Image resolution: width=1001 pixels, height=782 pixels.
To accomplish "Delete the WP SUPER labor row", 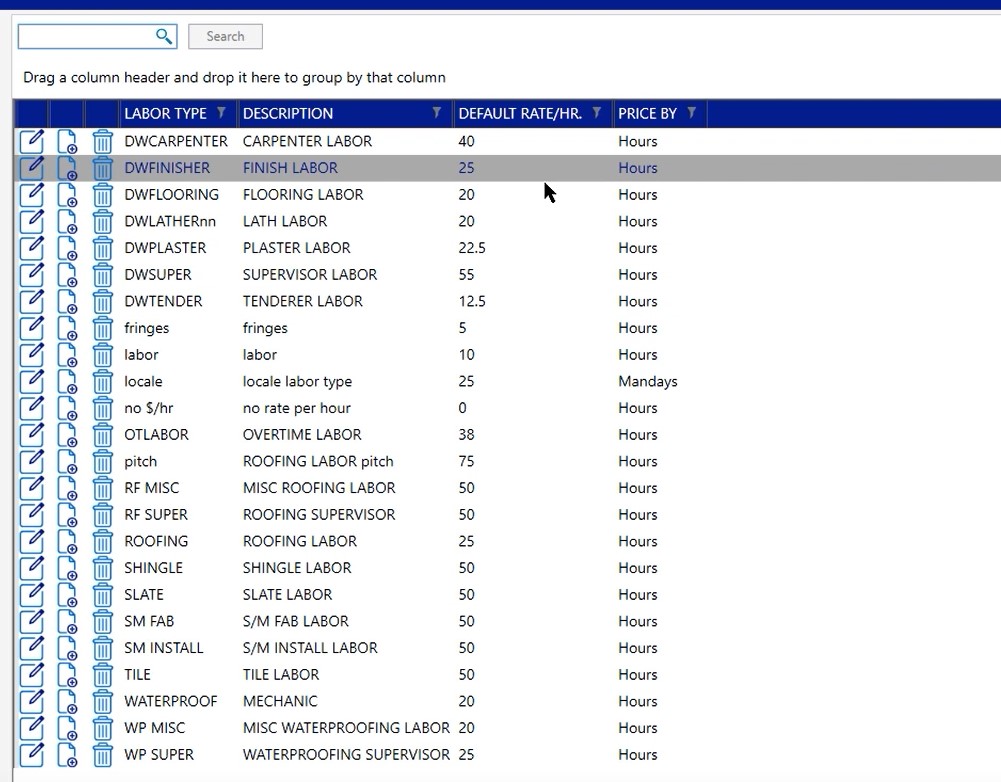I will pos(103,755).
